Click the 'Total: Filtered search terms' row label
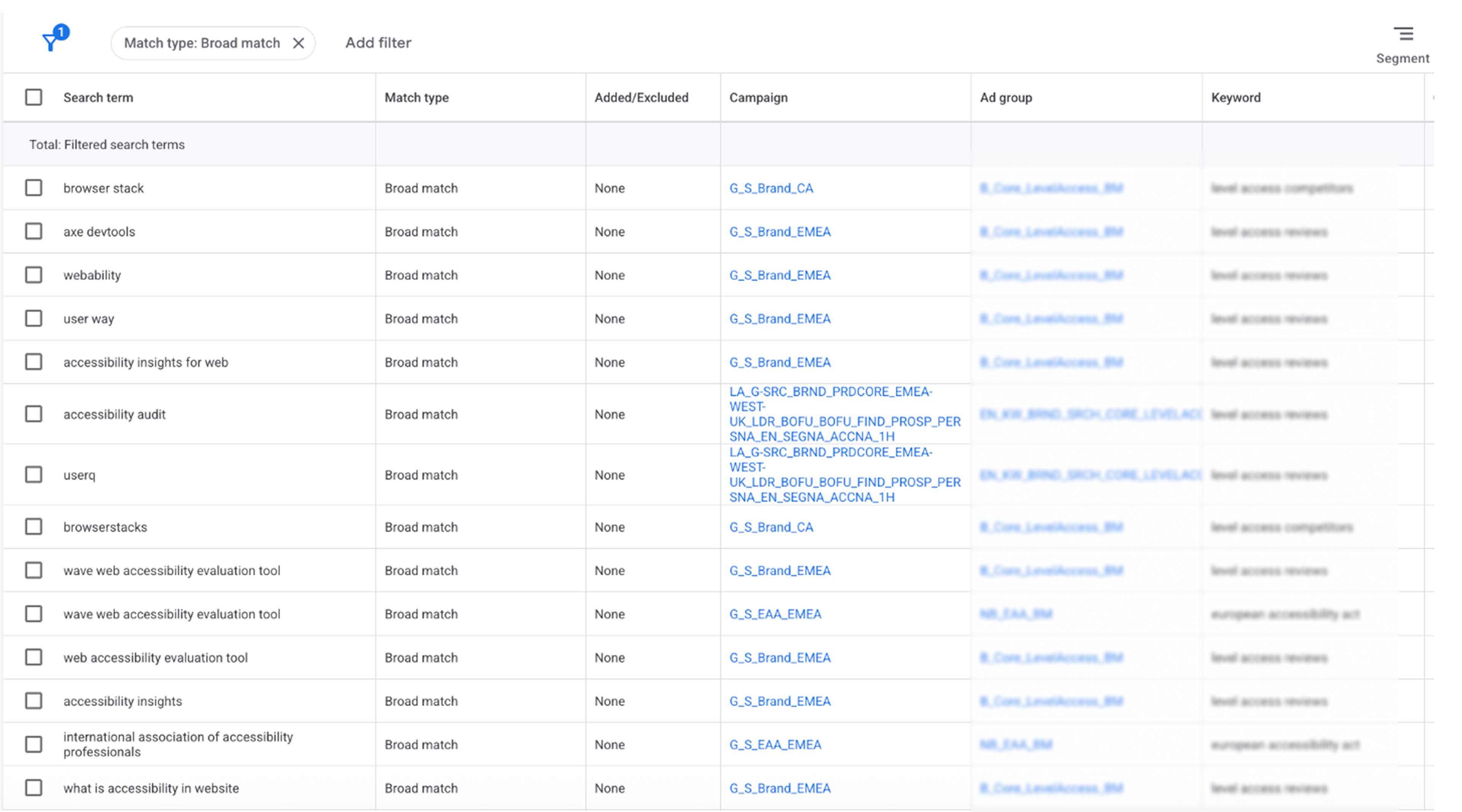The height and width of the screenshot is (812, 1462). [x=107, y=145]
